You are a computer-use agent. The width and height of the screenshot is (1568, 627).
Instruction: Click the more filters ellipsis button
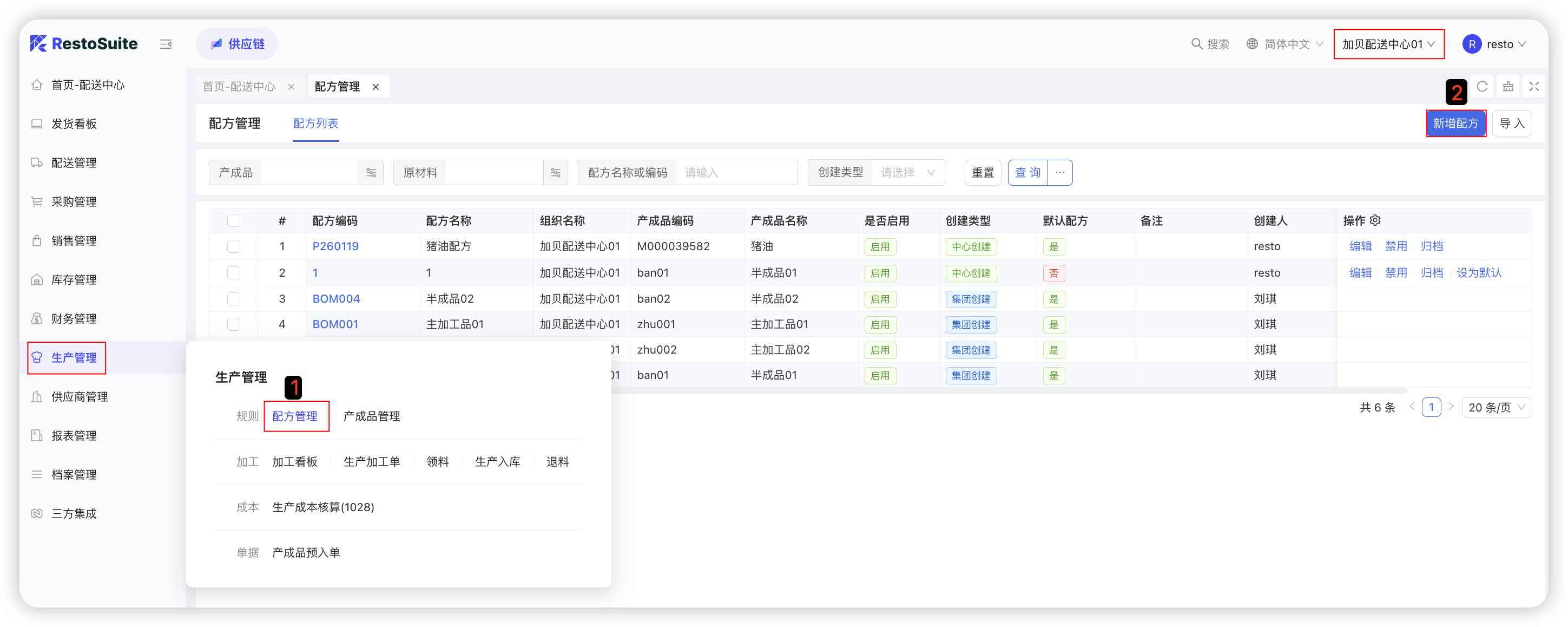1060,172
